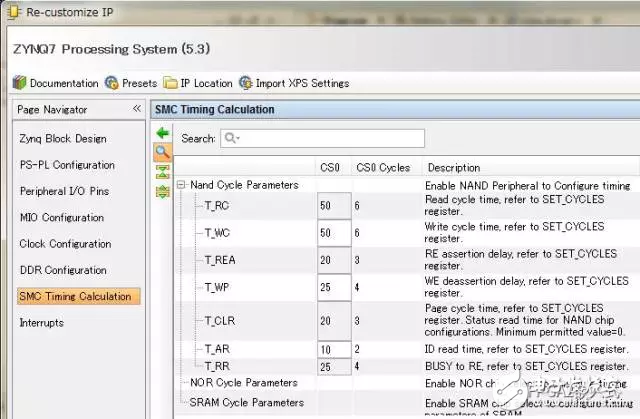Click the expand all tree icon
Image resolution: width=640 pixels, height=419 pixels.
point(162,190)
